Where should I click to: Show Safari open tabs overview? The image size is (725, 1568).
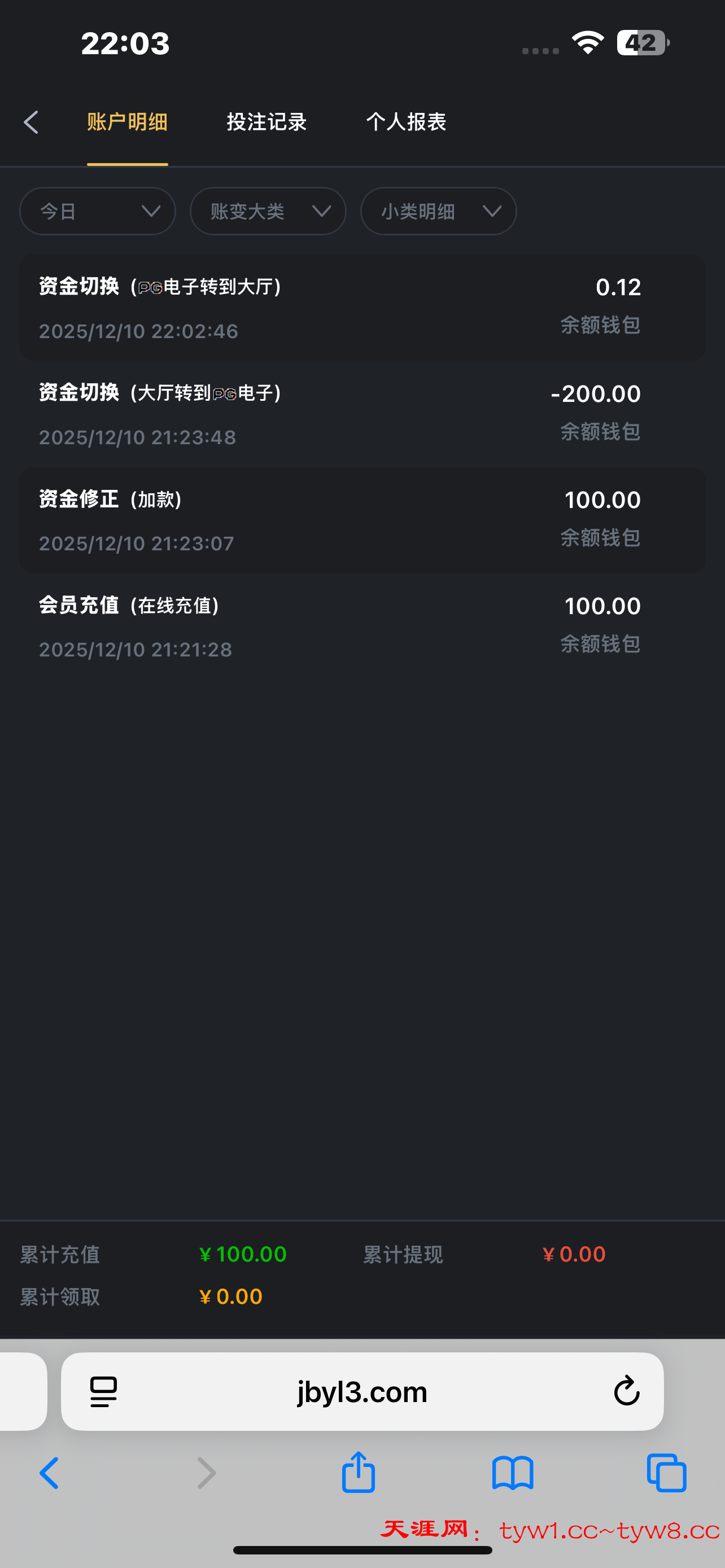(667, 1473)
